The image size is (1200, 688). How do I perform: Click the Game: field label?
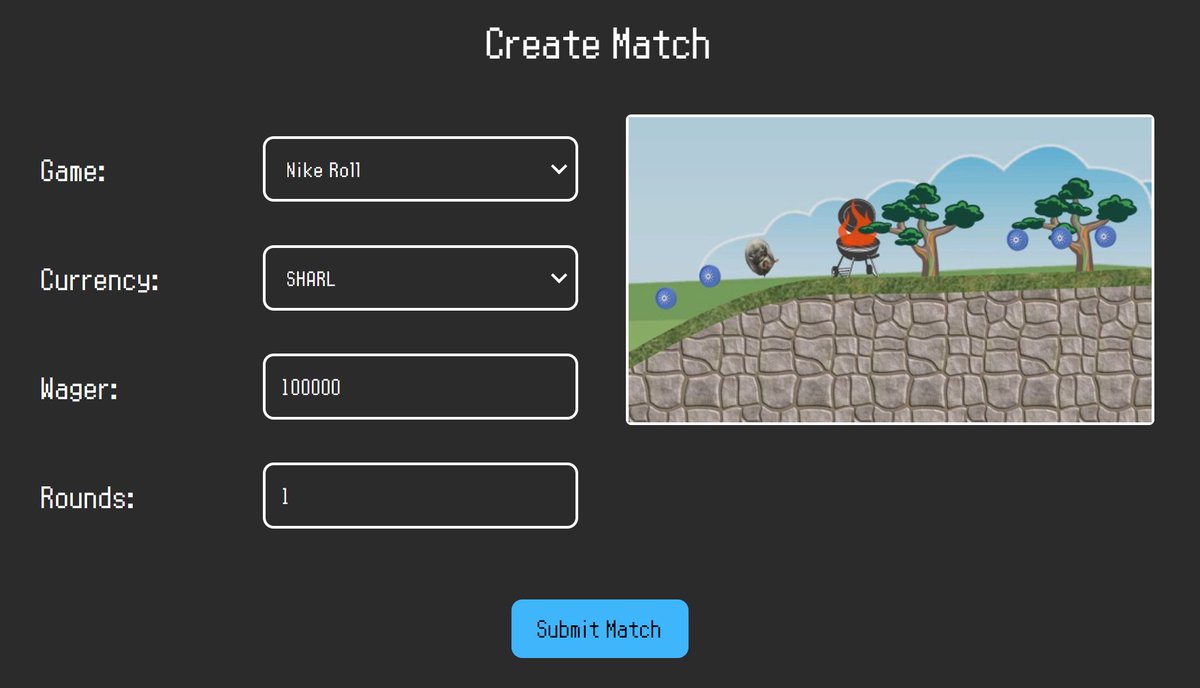point(70,171)
